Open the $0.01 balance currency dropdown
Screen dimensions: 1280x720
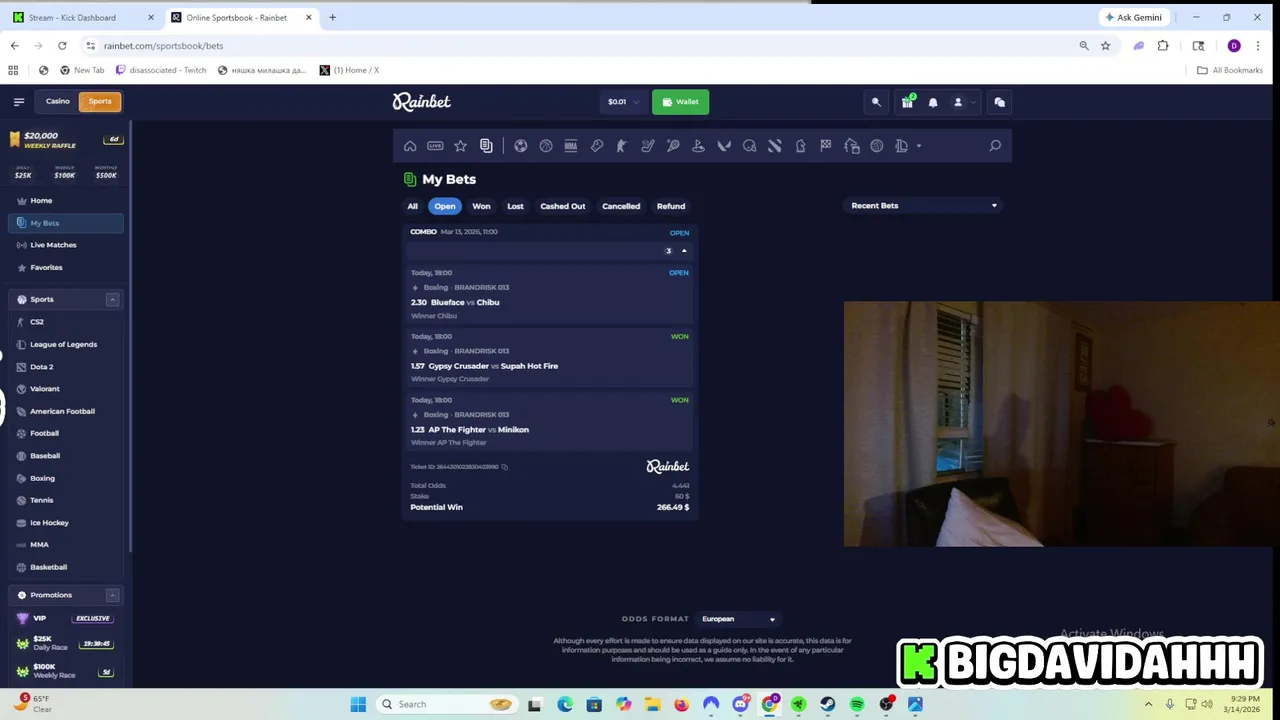[622, 102]
